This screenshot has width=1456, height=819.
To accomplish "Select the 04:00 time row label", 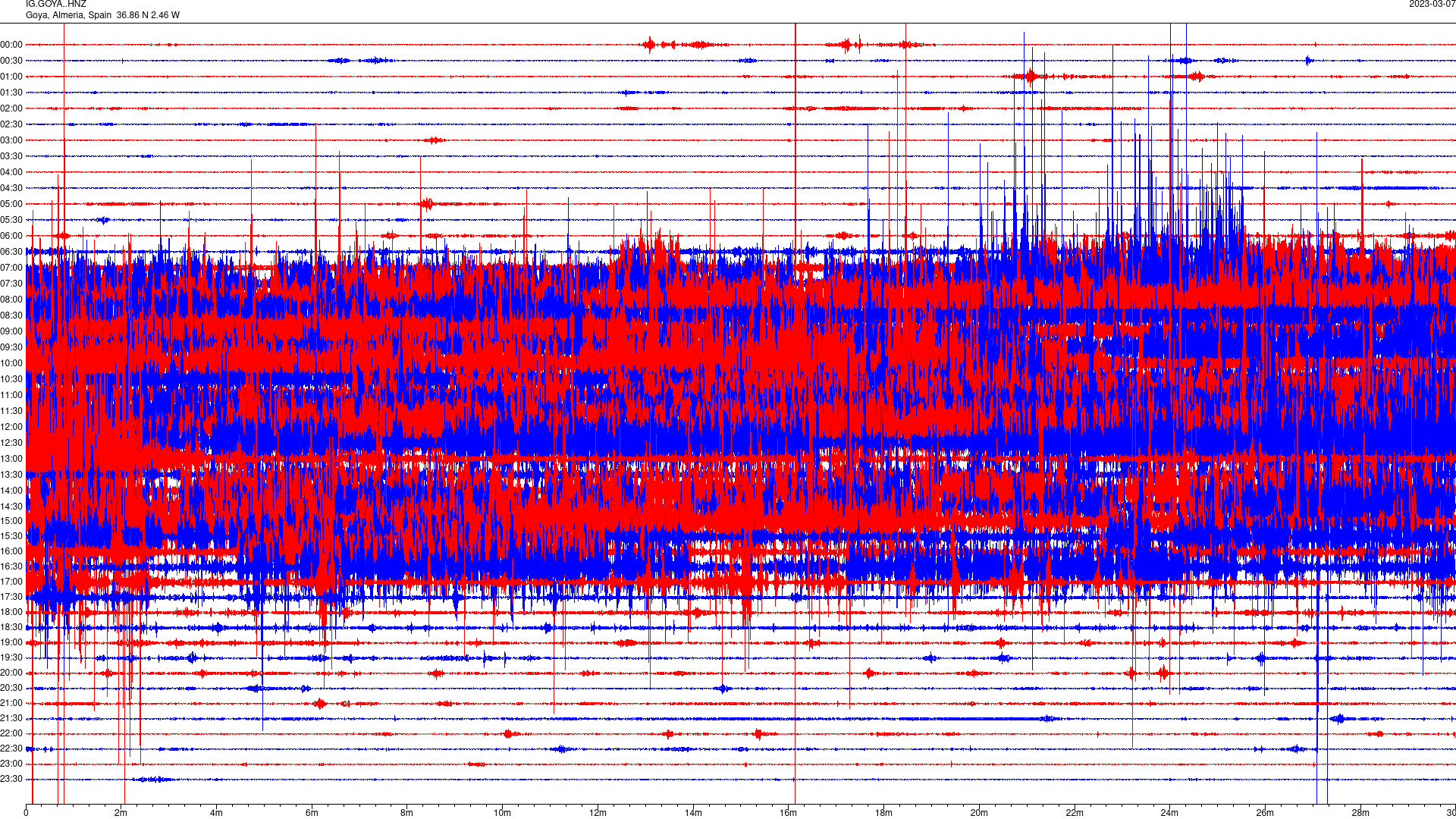I will click(11, 172).
